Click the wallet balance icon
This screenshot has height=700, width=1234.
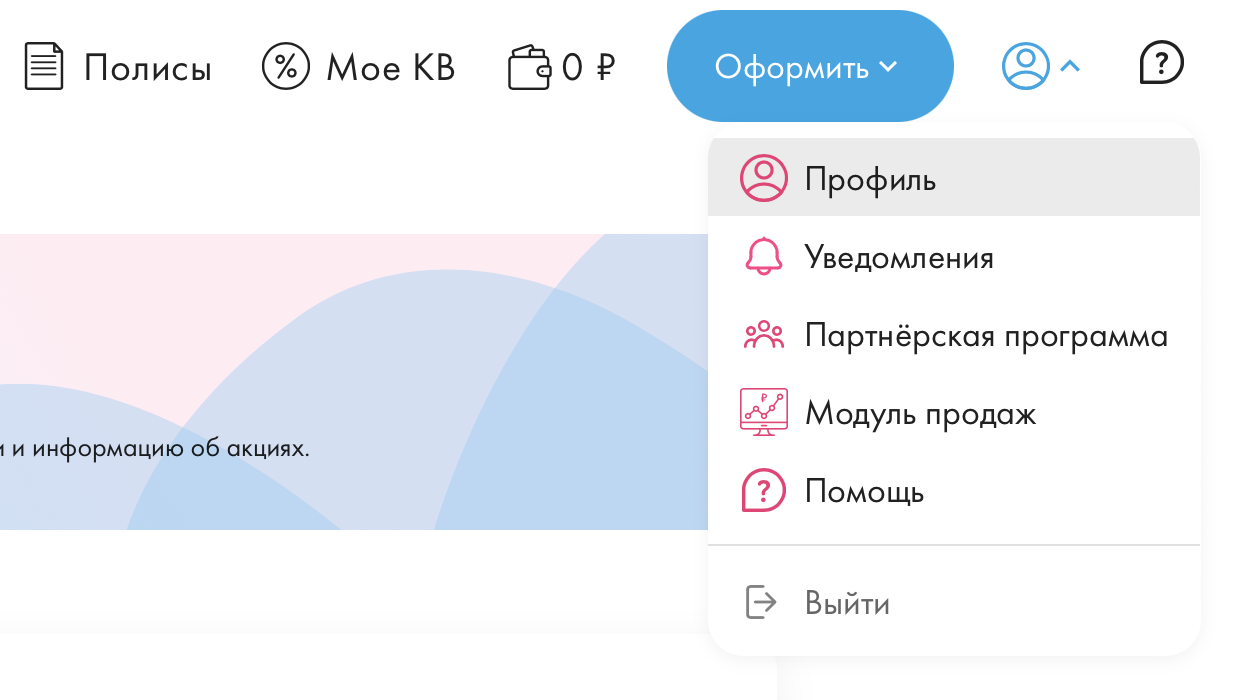[530, 68]
